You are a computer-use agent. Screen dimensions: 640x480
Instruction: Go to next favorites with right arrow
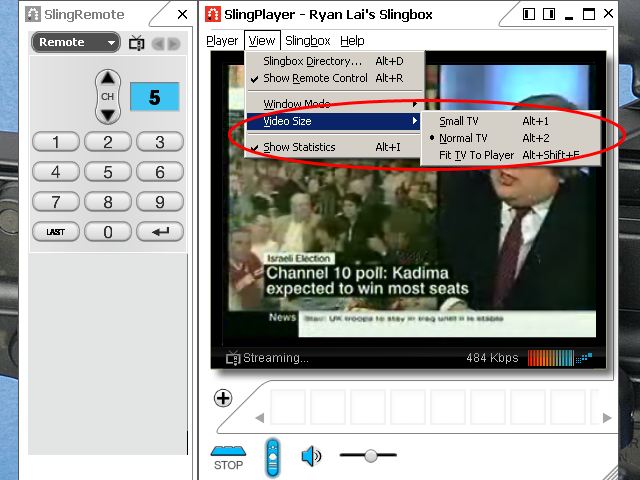[x=607, y=418]
